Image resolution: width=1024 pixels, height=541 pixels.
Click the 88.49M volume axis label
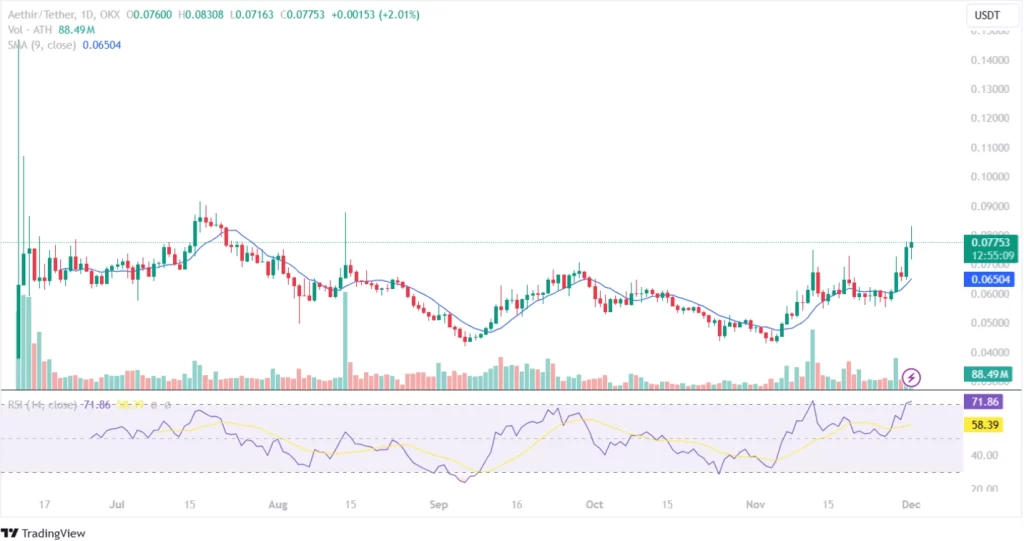tap(989, 374)
